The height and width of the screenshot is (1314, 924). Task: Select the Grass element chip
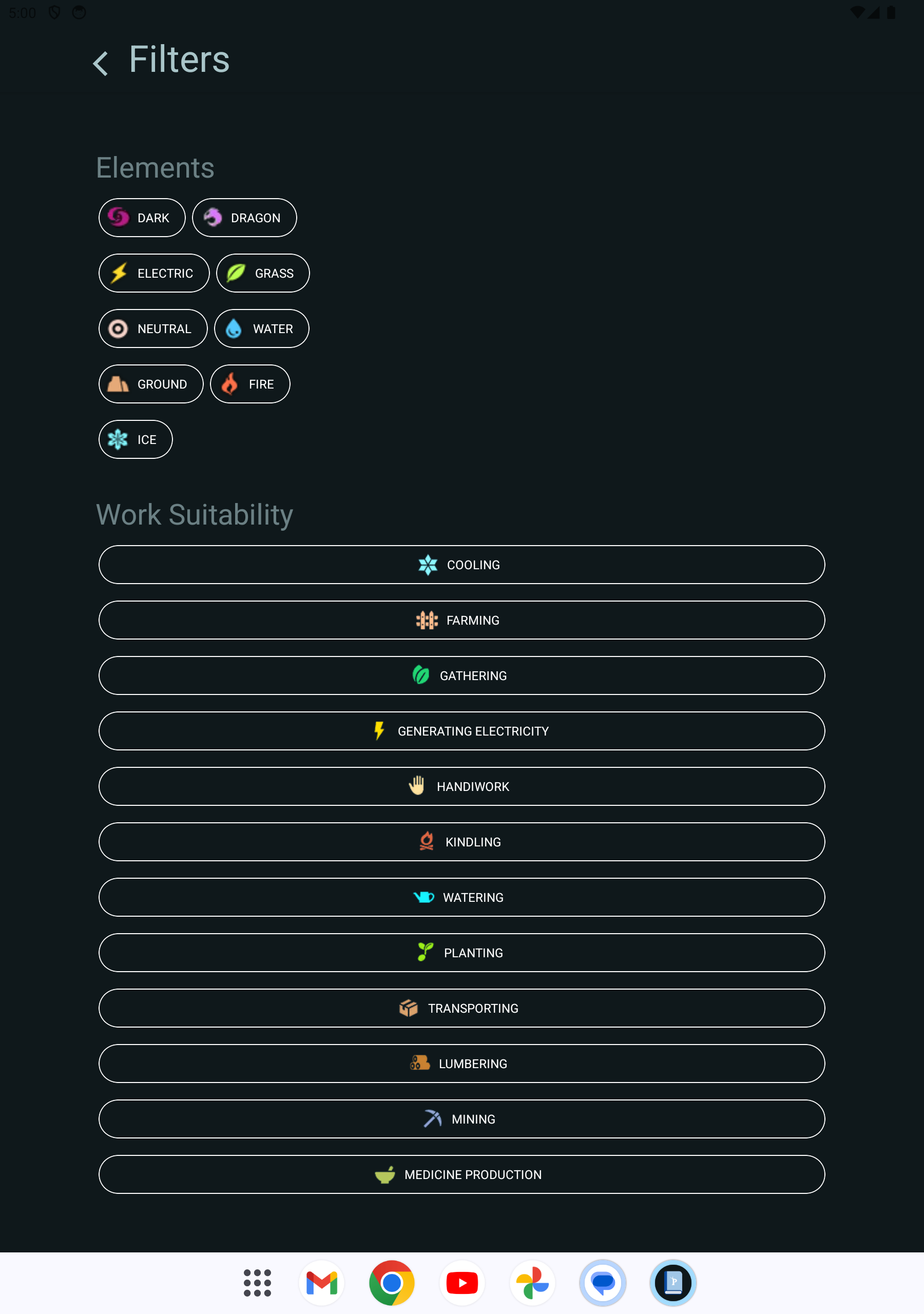click(x=263, y=273)
